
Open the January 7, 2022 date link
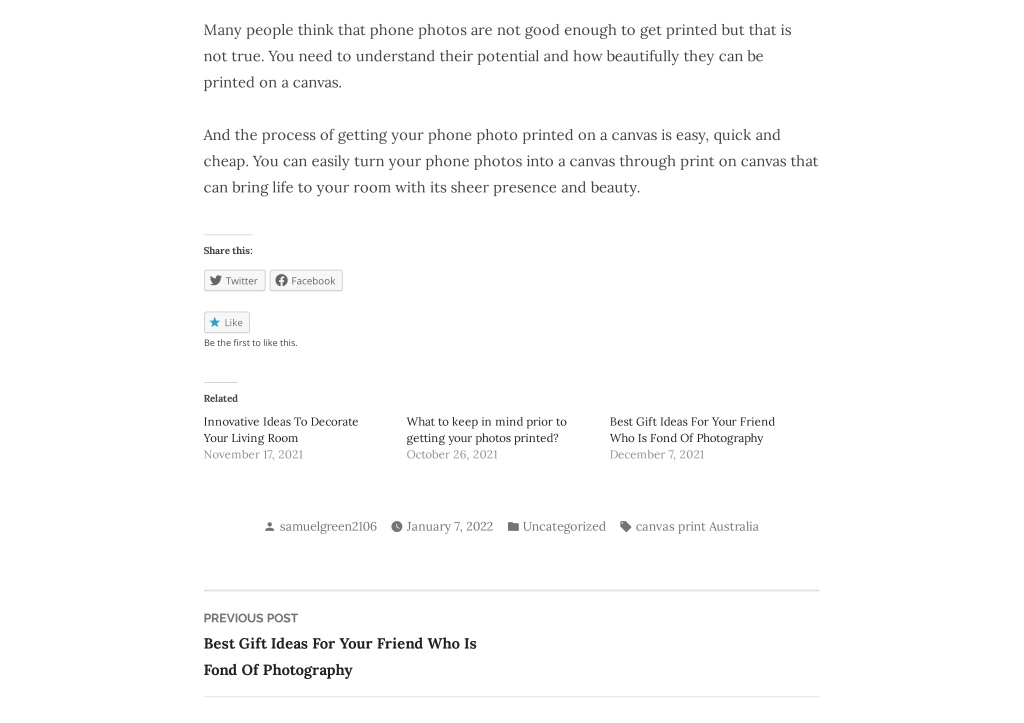(449, 526)
